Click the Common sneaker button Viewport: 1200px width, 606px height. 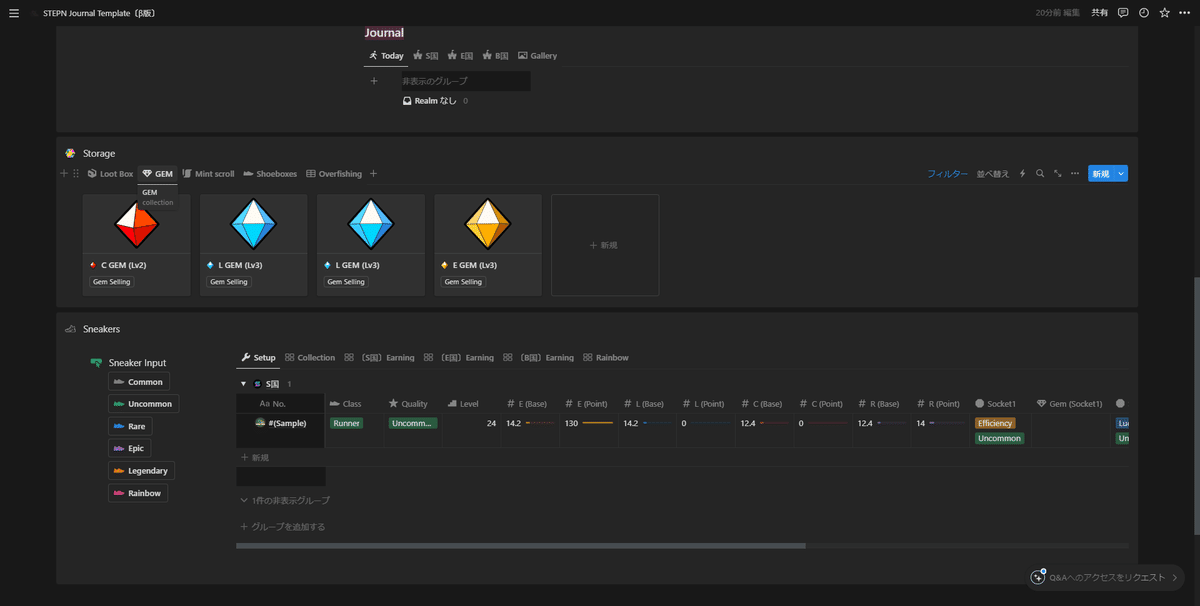point(139,382)
